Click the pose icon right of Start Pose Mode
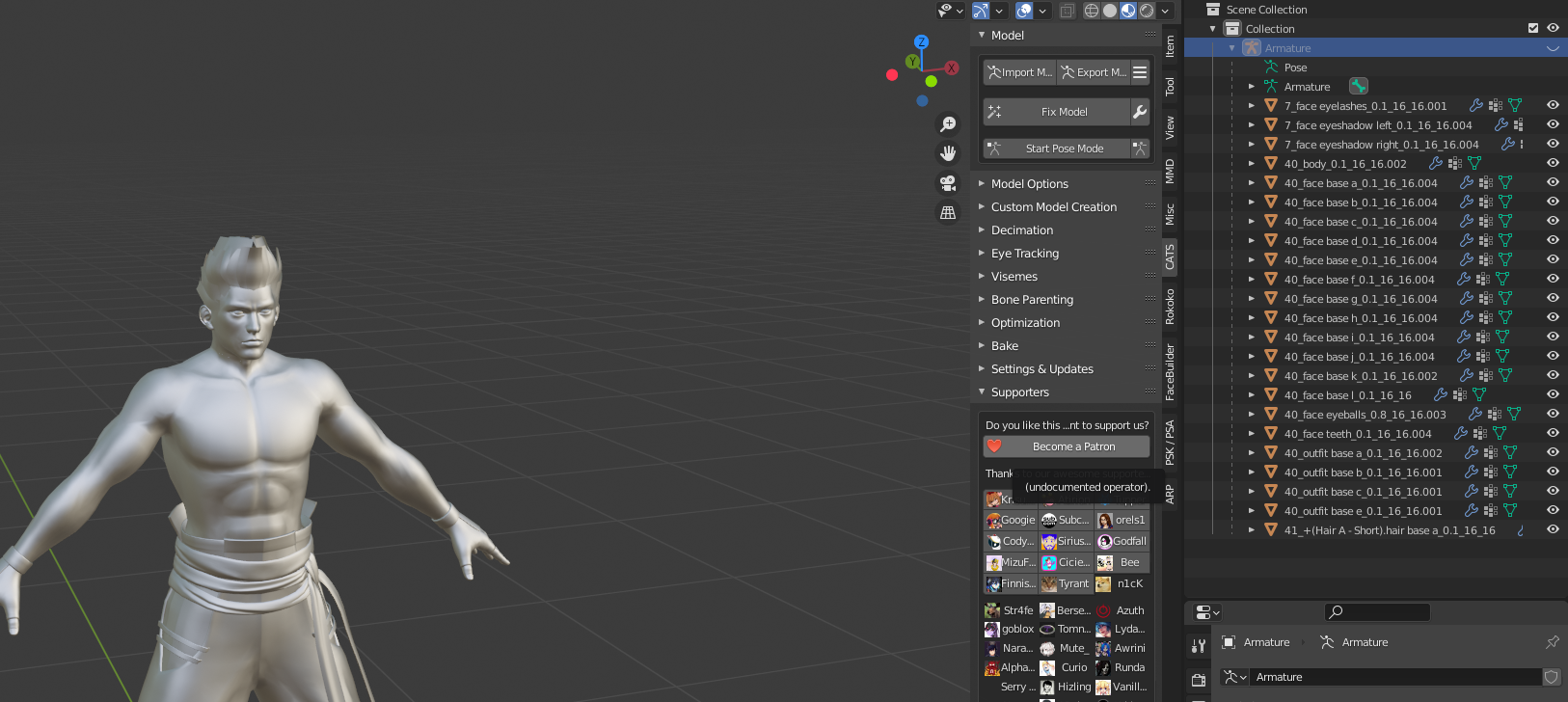Screen dimensions: 1568x702 click(x=1140, y=148)
